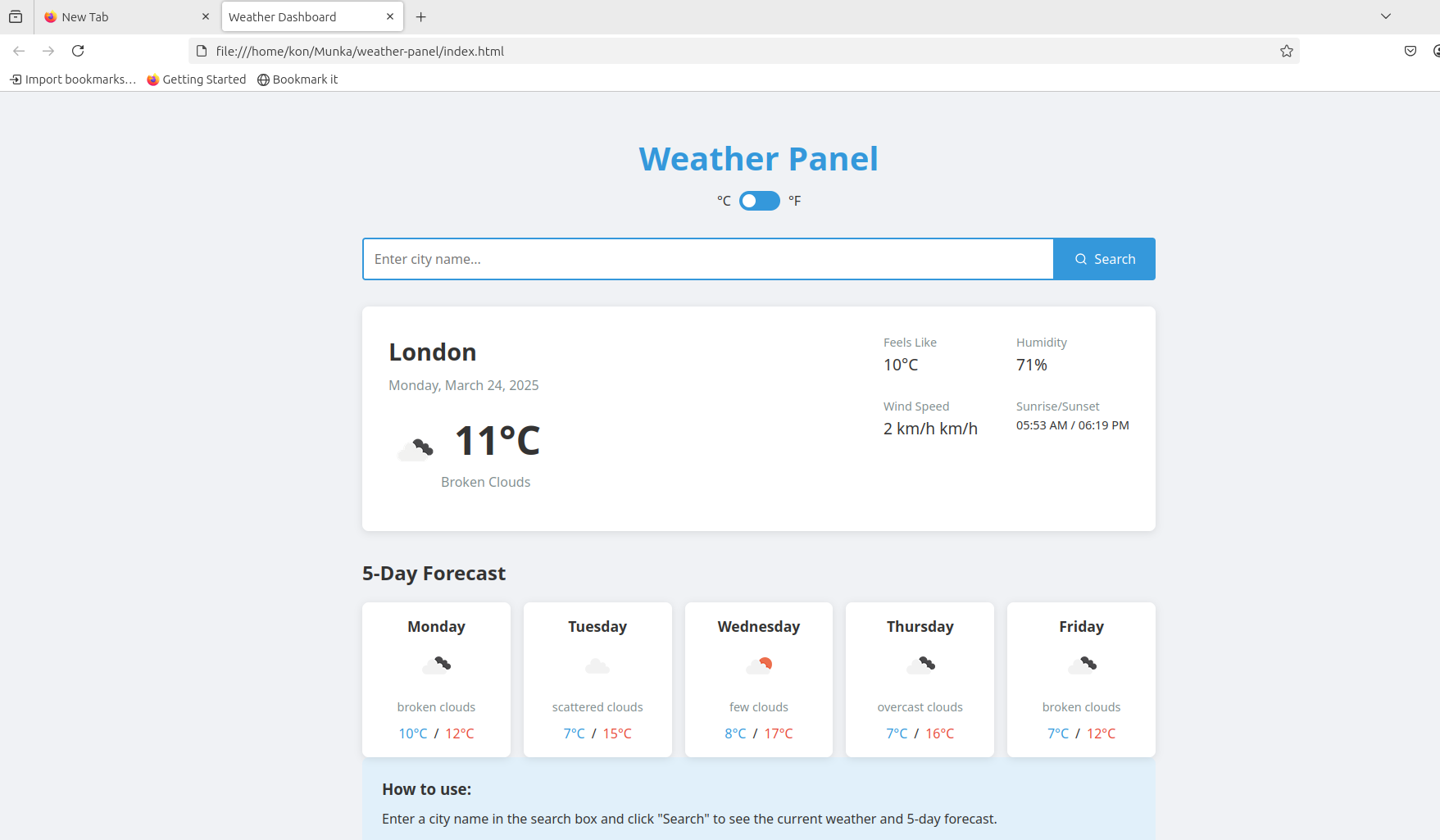This screenshot has height=840, width=1440.
Task: Close the New Tab tab
Action: coord(206,16)
